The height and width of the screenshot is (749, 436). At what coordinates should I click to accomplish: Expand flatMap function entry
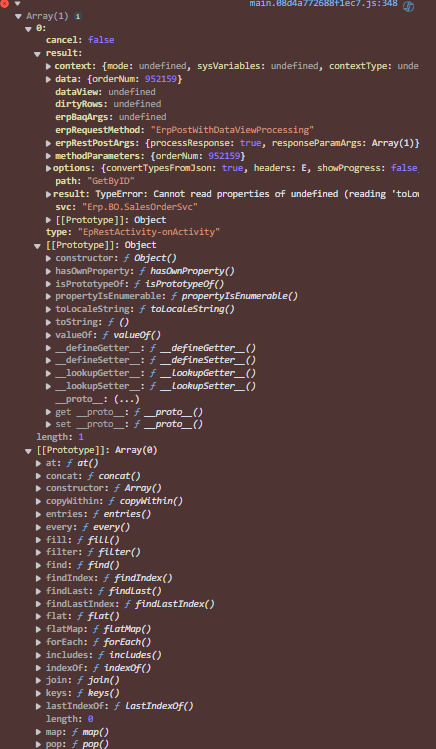(39, 629)
